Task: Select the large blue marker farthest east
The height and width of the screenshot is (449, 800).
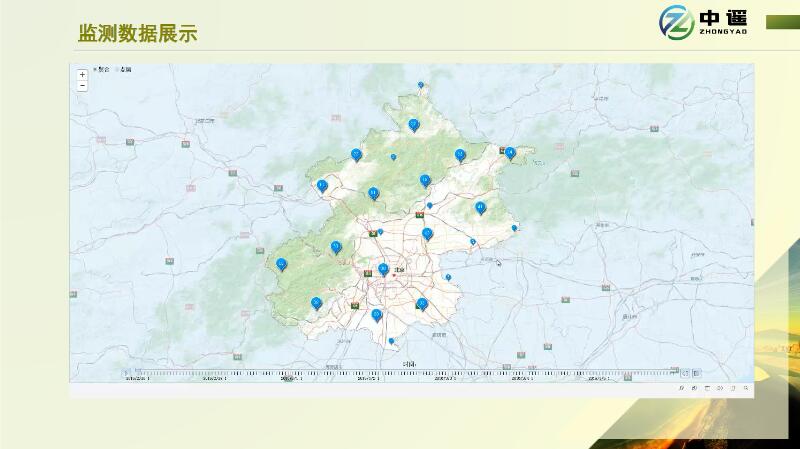Action: (x=511, y=153)
